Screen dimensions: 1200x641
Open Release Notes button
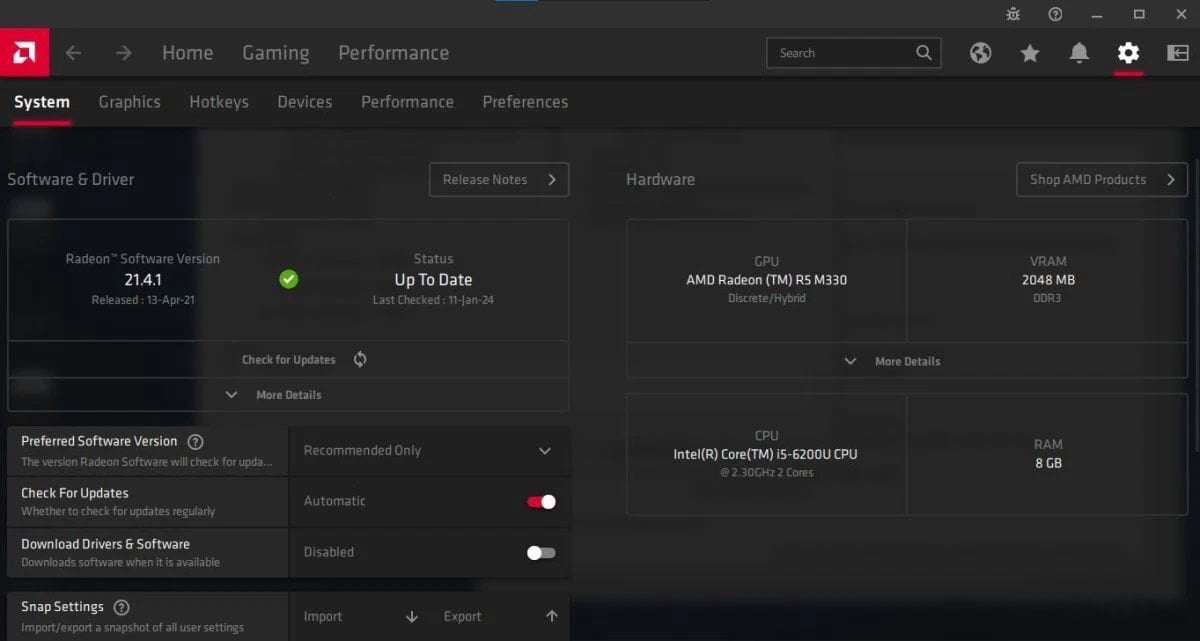click(x=499, y=180)
